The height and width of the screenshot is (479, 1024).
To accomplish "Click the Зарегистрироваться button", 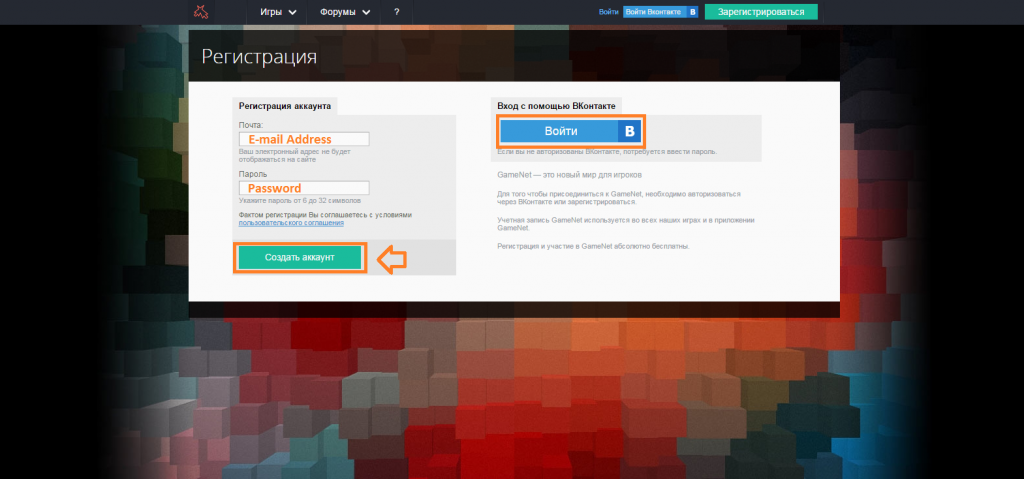I will pos(761,12).
